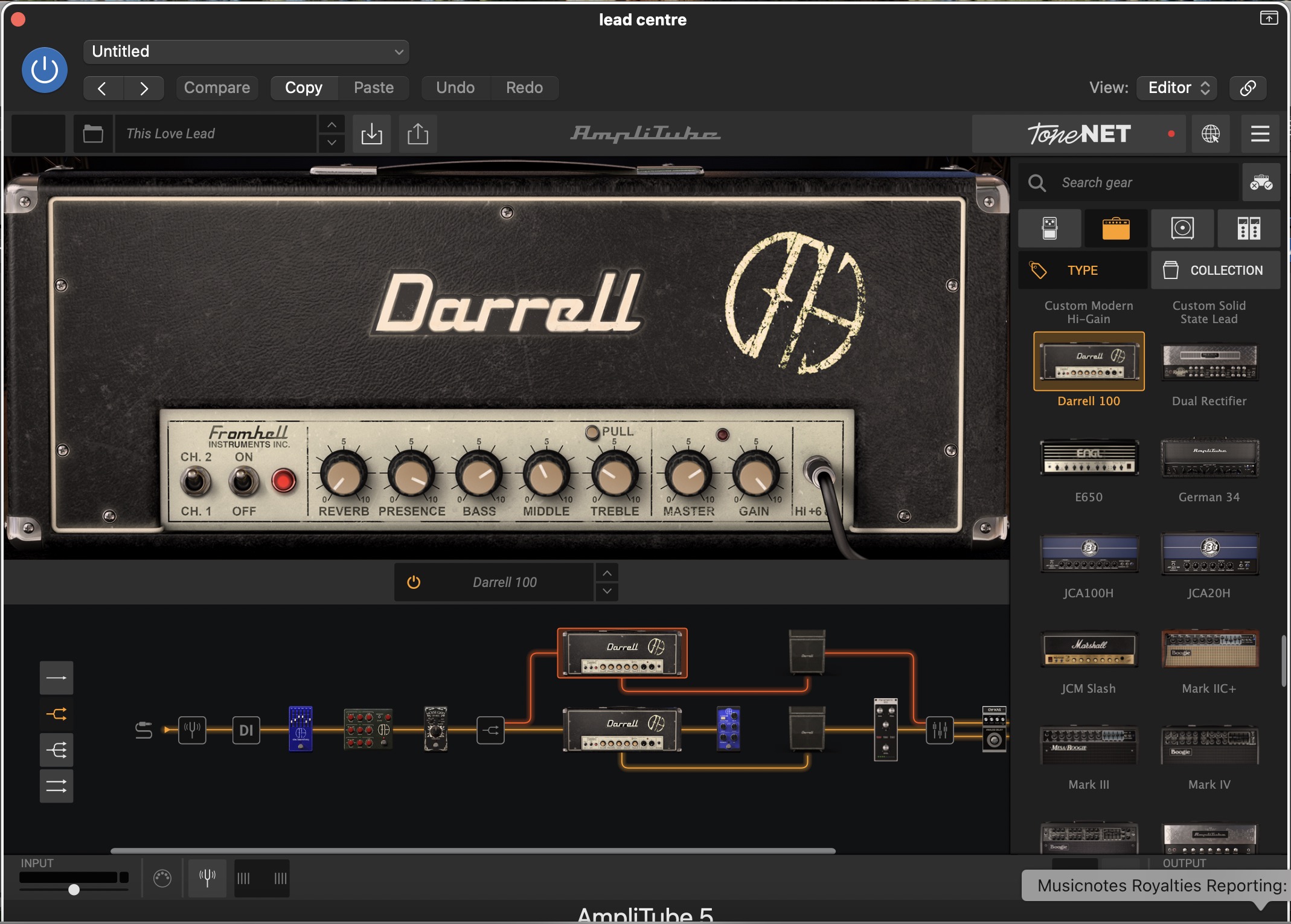Select the lower Darrell amp in chain
1291x924 pixels.
tap(622, 730)
